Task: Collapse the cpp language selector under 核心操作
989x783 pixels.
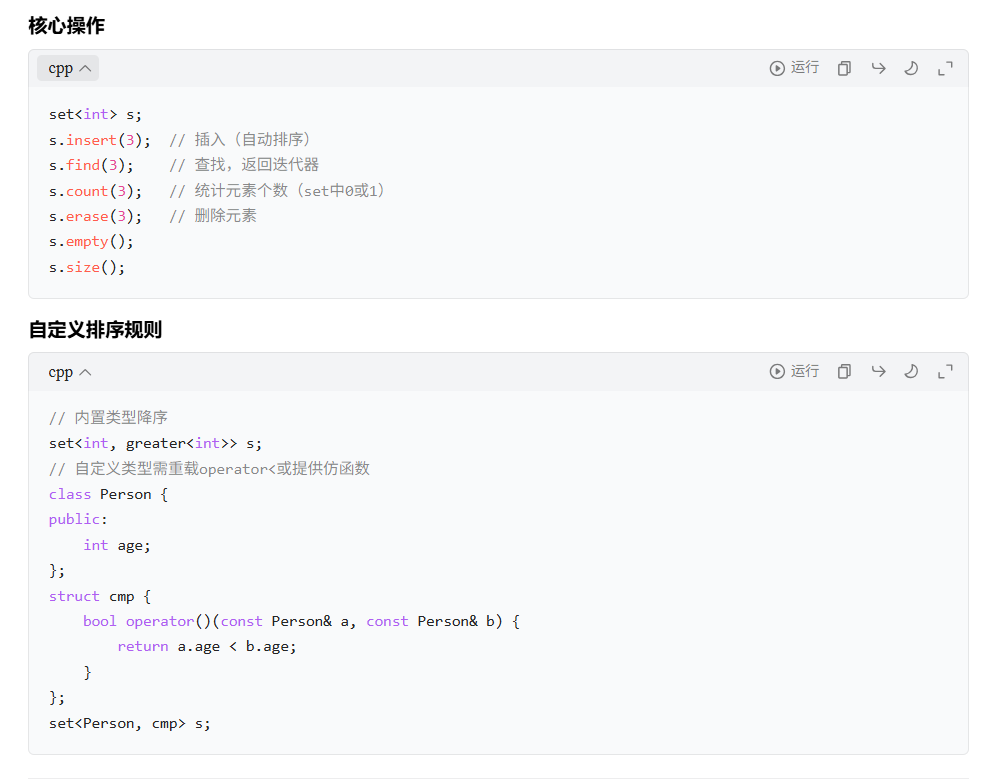Action: (x=69, y=68)
